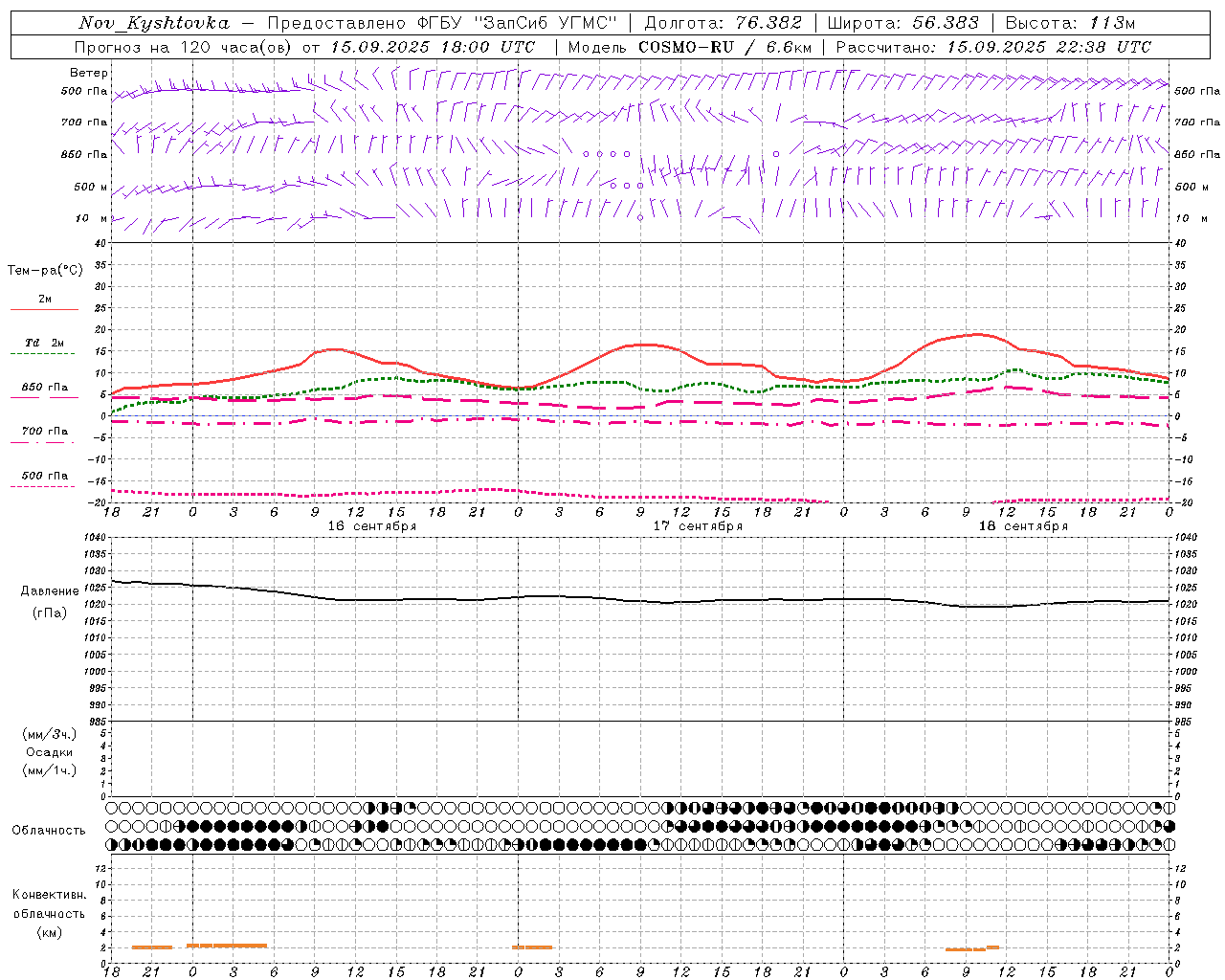This screenshot has height=980, width=1225.
Task: Click the "Осадки" precipitation label
Action: point(50,752)
